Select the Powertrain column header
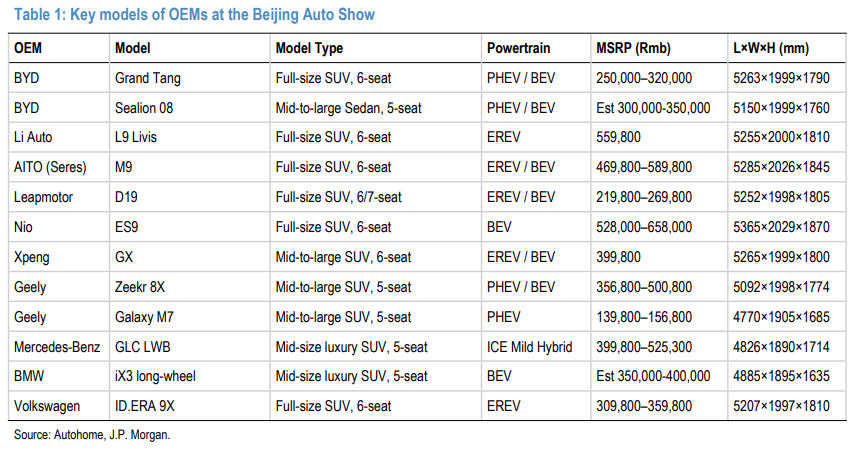Screen dimensions: 856x461 (520, 48)
